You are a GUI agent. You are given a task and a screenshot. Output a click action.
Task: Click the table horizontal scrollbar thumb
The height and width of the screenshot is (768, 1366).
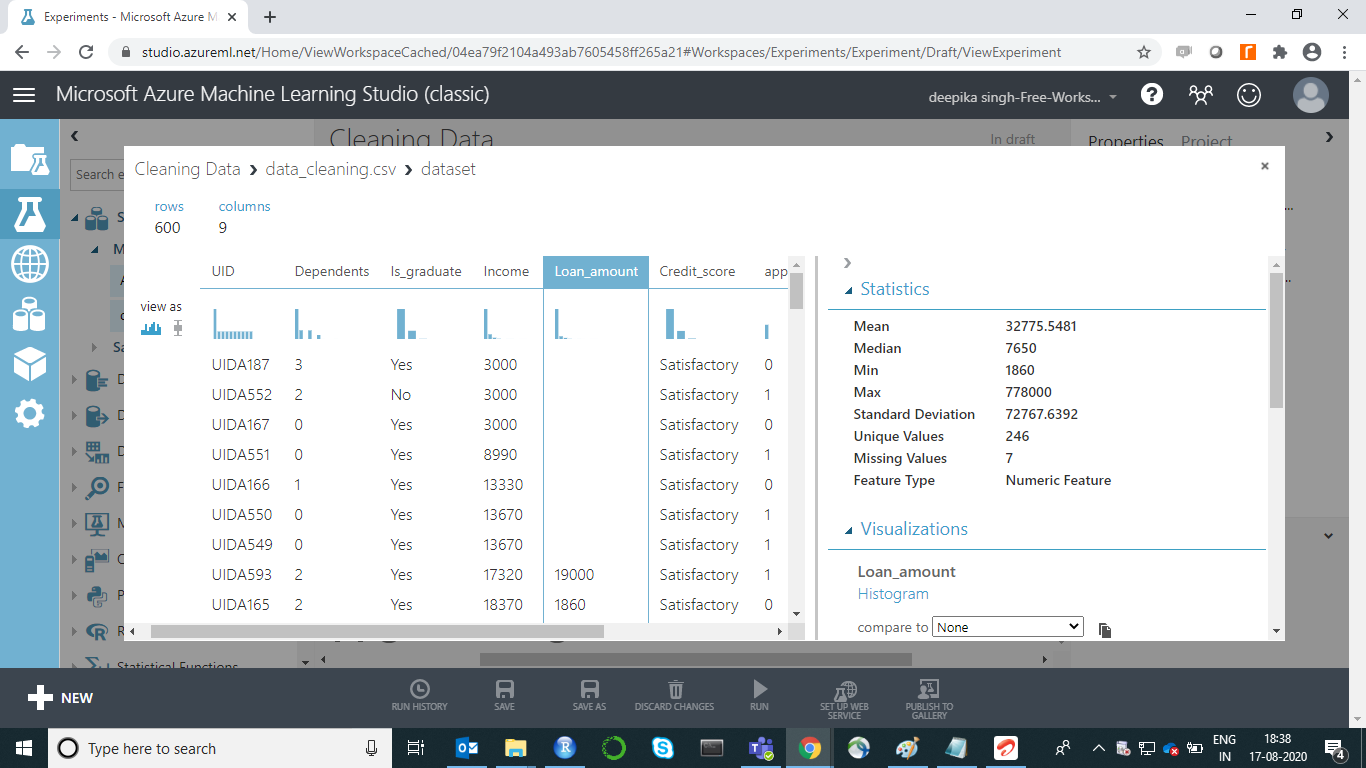(377, 632)
